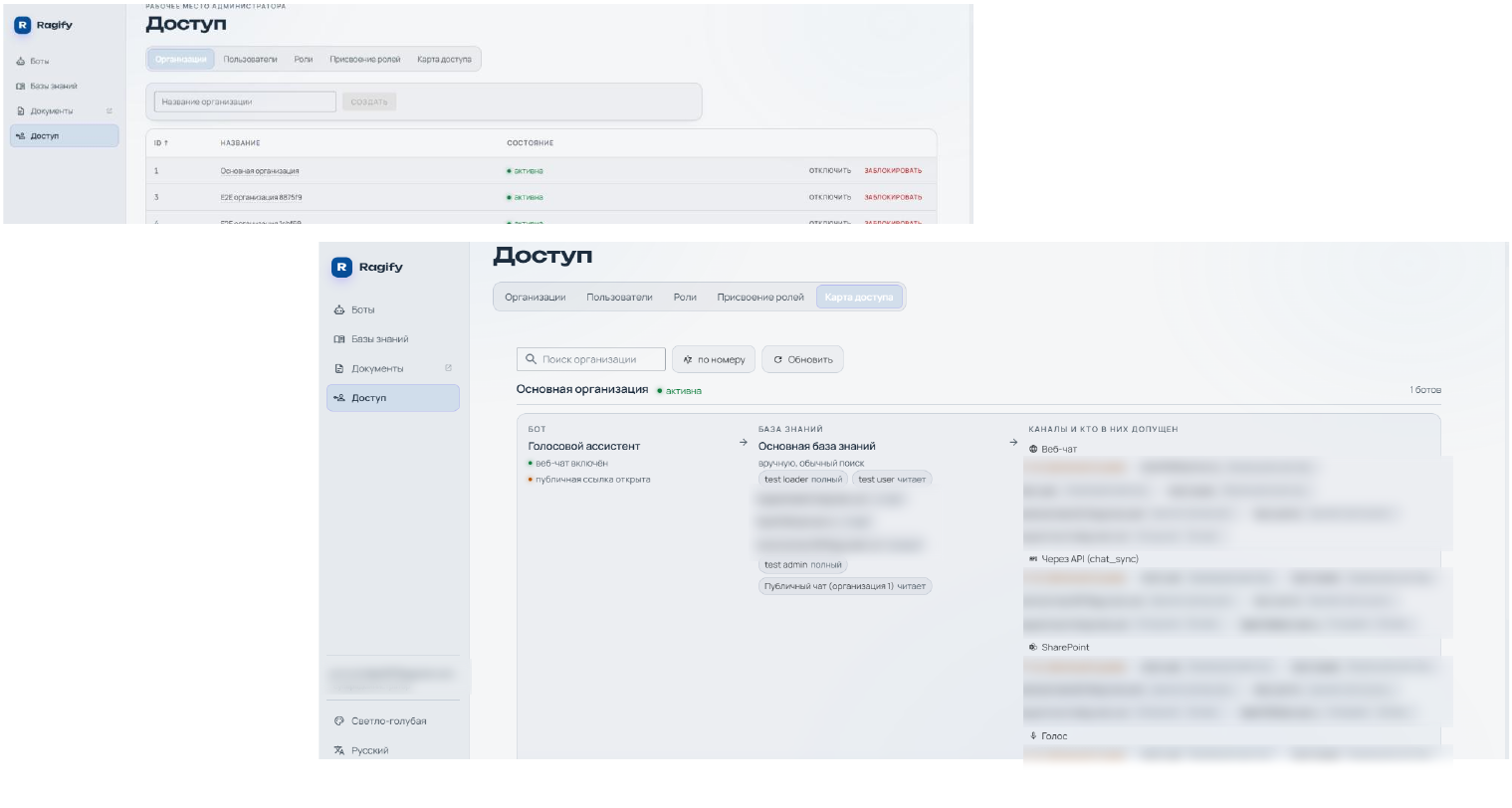Open Документы in the Организации window sidebar

64,111
